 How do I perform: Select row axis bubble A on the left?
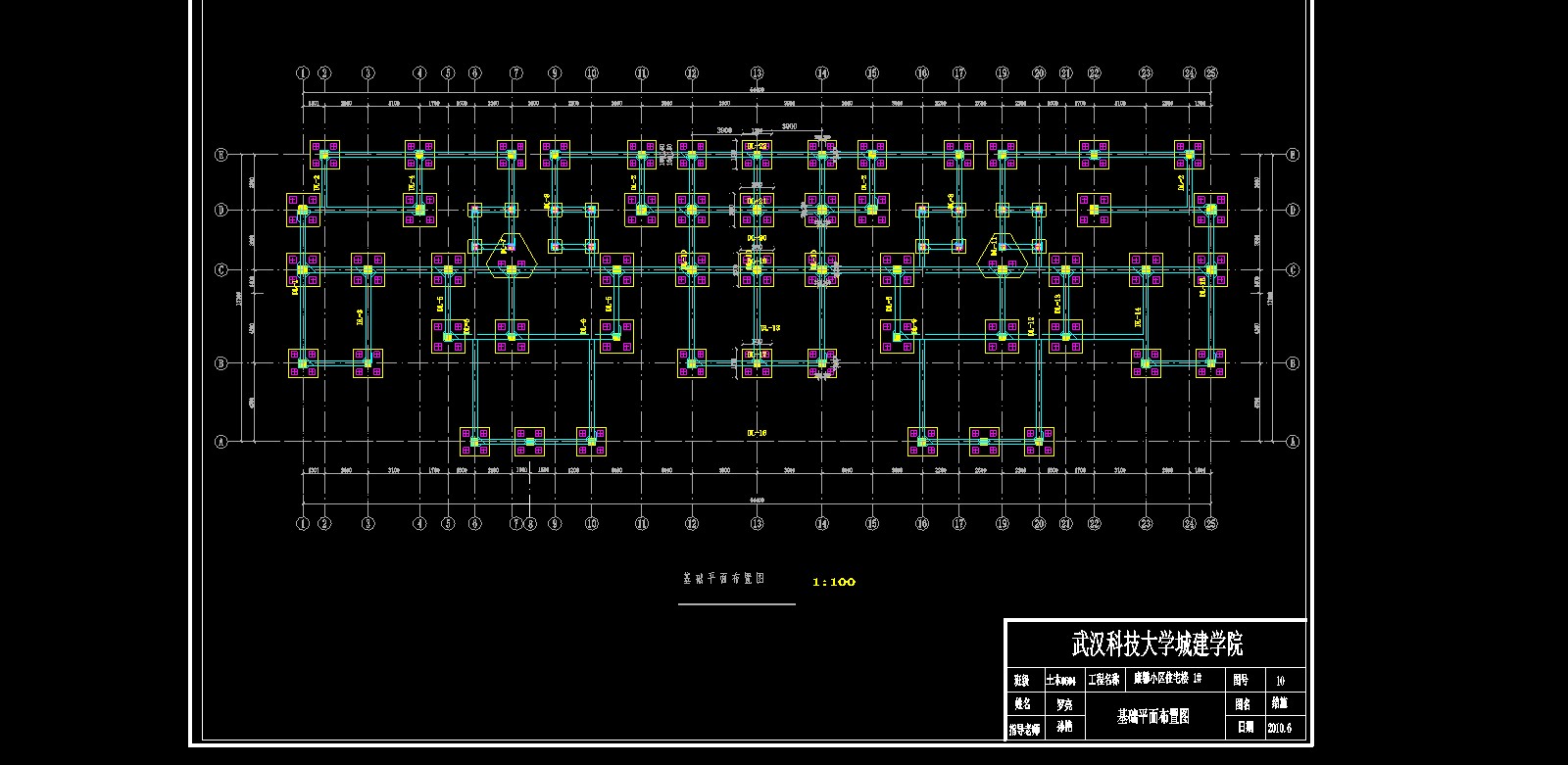click(221, 442)
